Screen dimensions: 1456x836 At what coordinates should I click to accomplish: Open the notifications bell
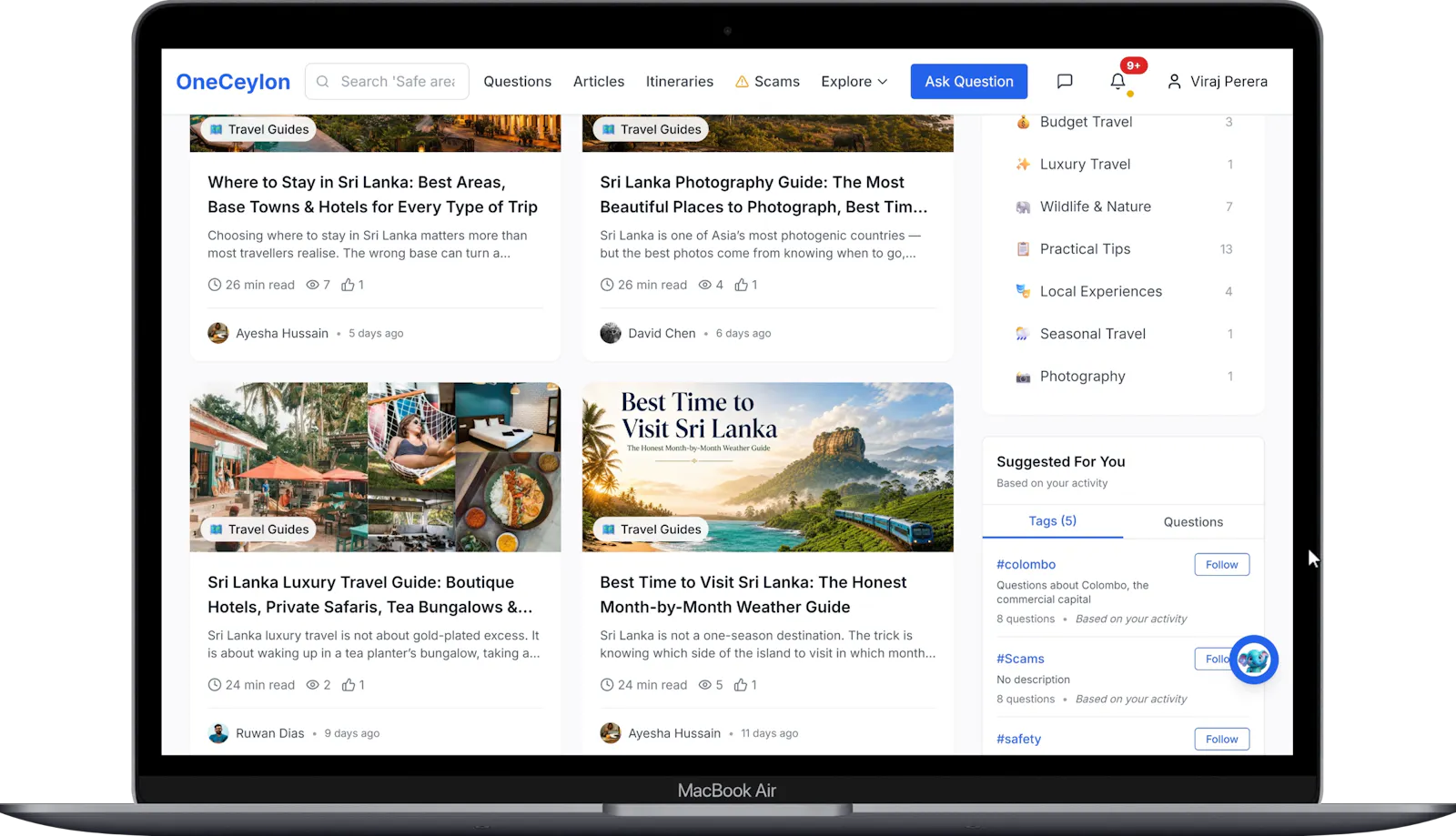pos(1117,82)
